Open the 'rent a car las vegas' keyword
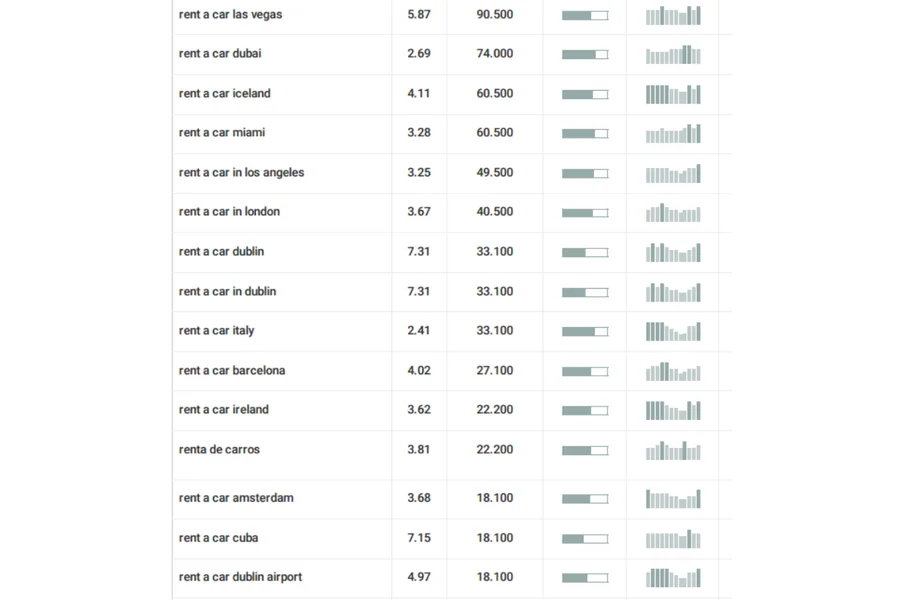The image size is (900, 600). pyautogui.click(x=231, y=15)
